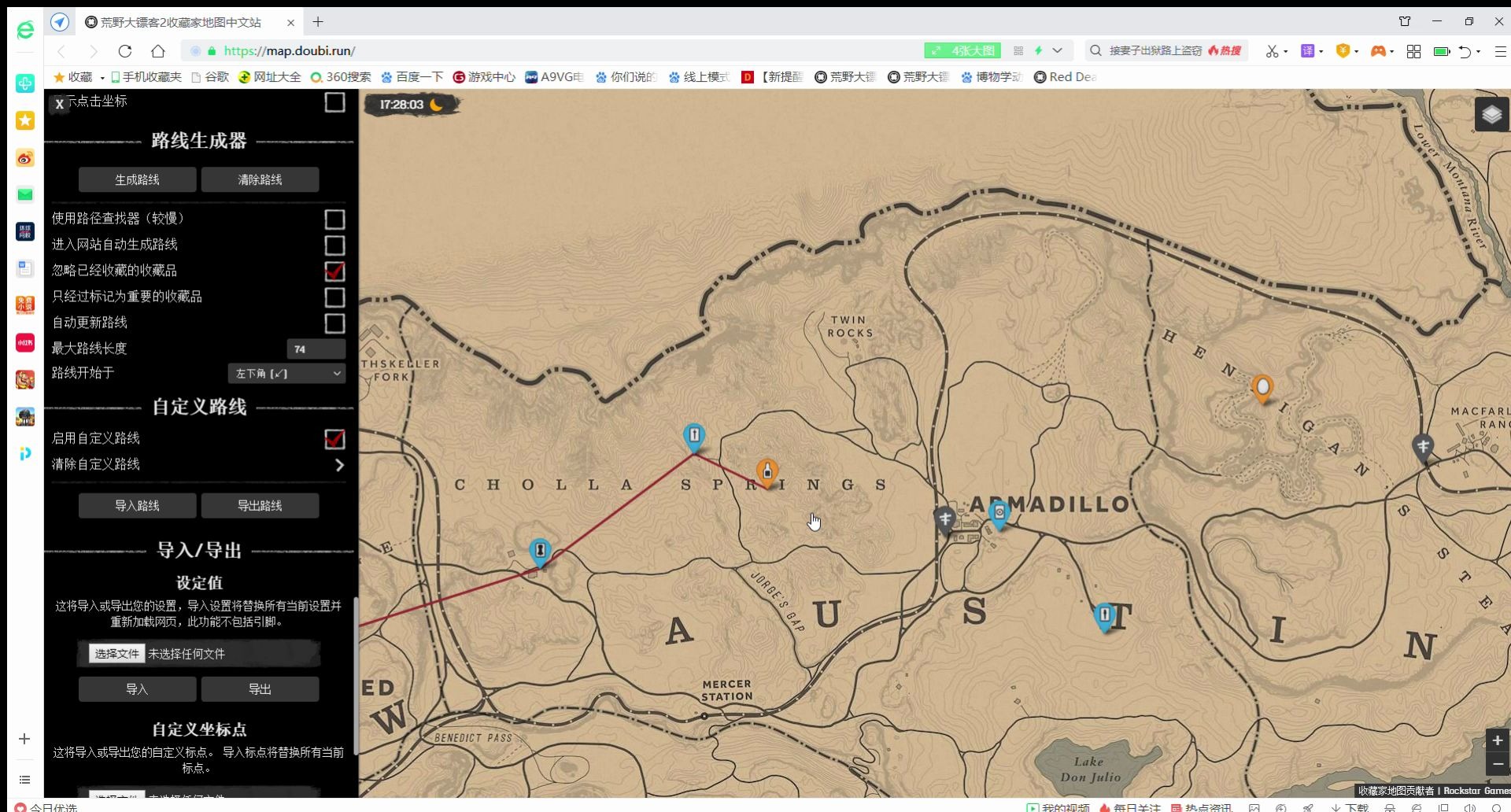1511x812 pixels.
Task: Open the translate extension icon
Action: coord(1308,51)
